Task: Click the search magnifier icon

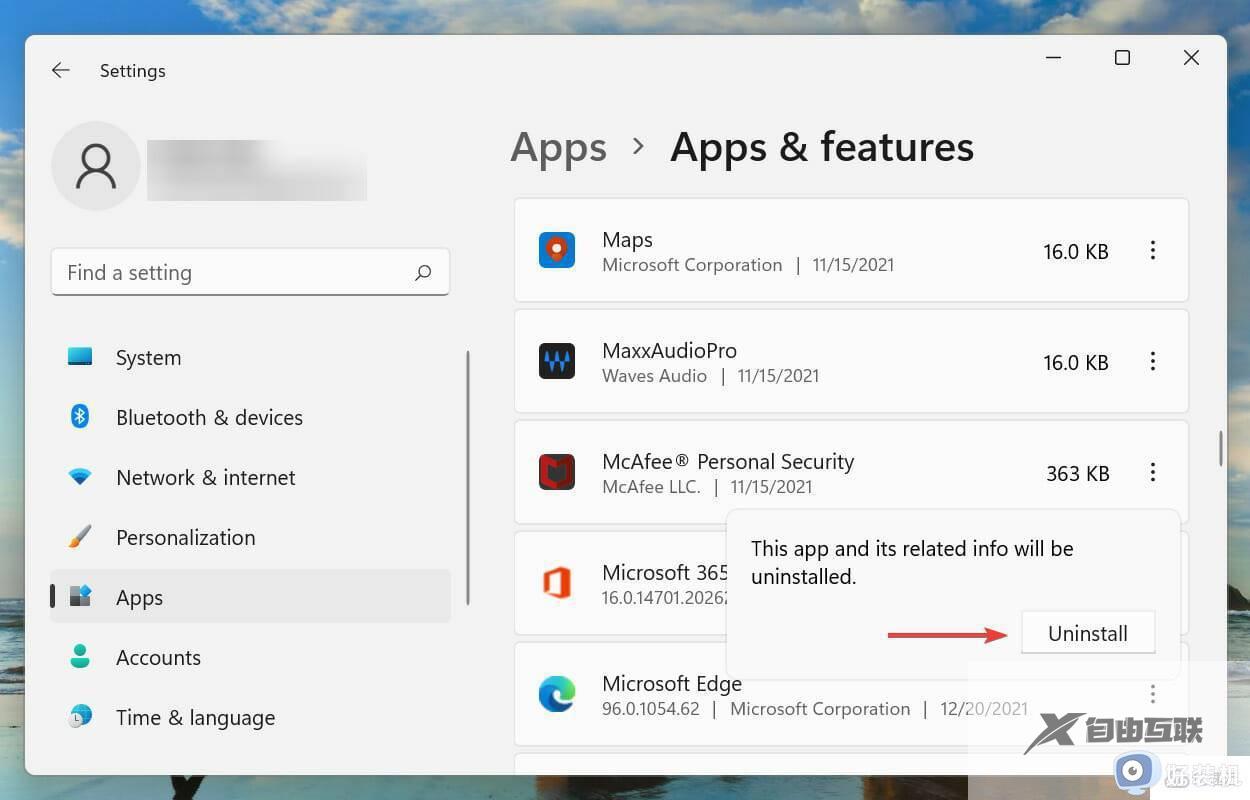Action: (423, 272)
